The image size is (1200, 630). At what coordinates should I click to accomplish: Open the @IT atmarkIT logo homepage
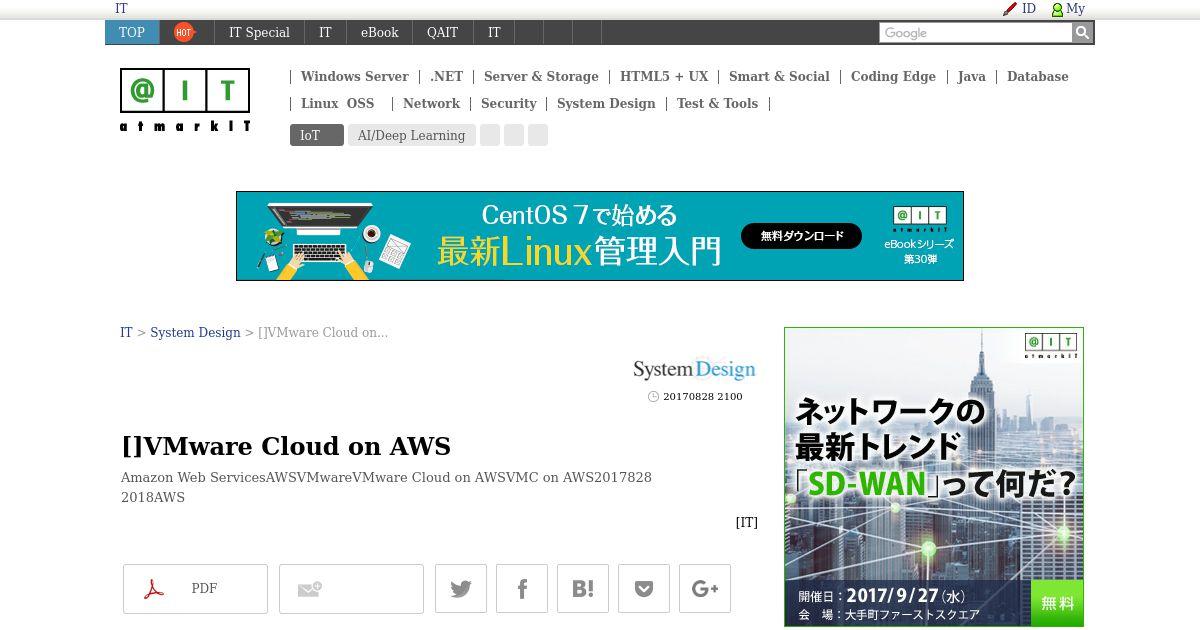pyautogui.click(x=185, y=100)
